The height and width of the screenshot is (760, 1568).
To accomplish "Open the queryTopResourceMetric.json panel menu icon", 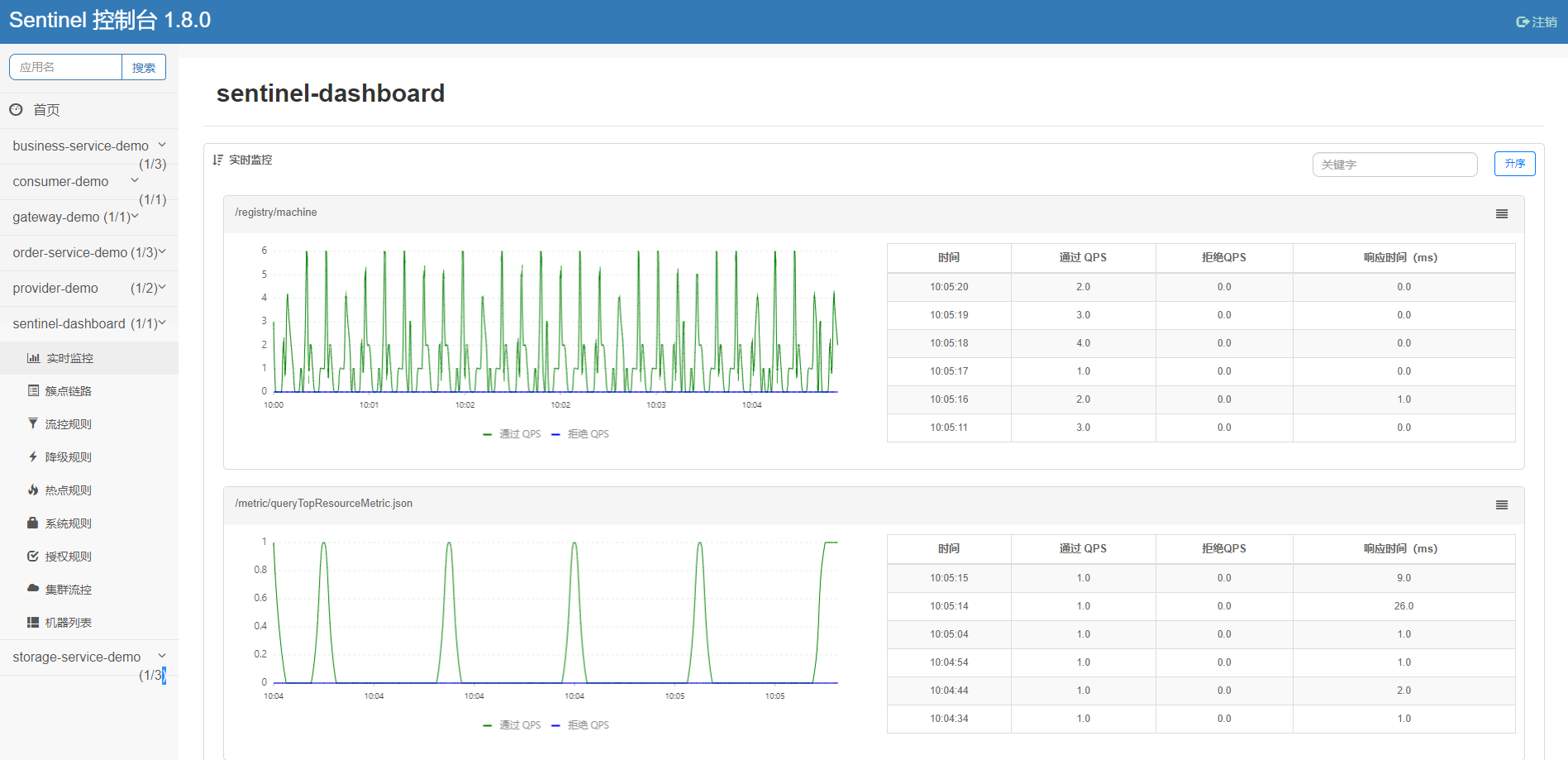I will [1501, 505].
